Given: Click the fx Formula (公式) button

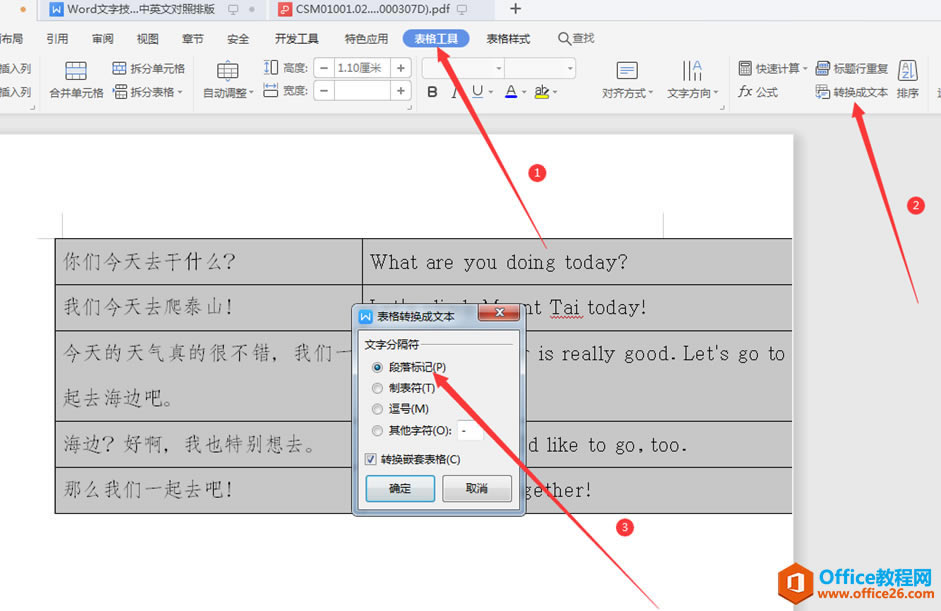Looking at the screenshot, I should [x=758, y=92].
